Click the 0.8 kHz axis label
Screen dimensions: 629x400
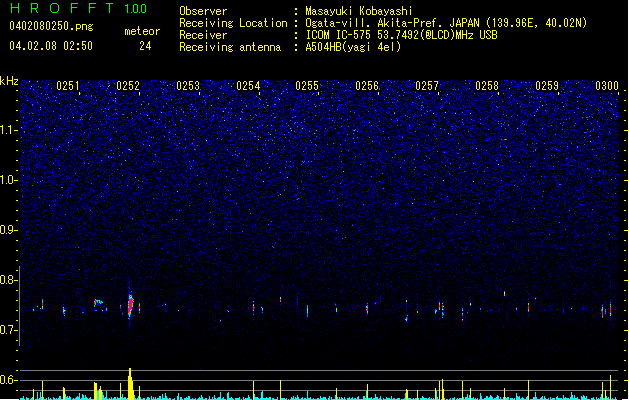click(9, 280)
